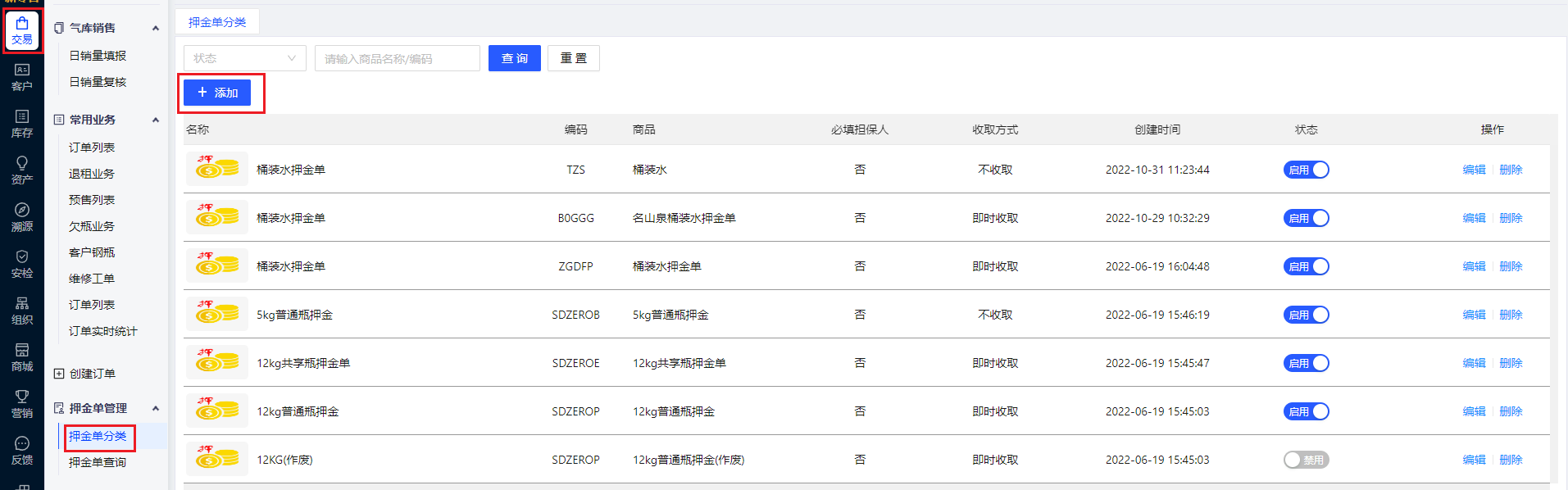Collapse 常用业务 group with its arrow
1568x490 pixels.
click(156, 120)
